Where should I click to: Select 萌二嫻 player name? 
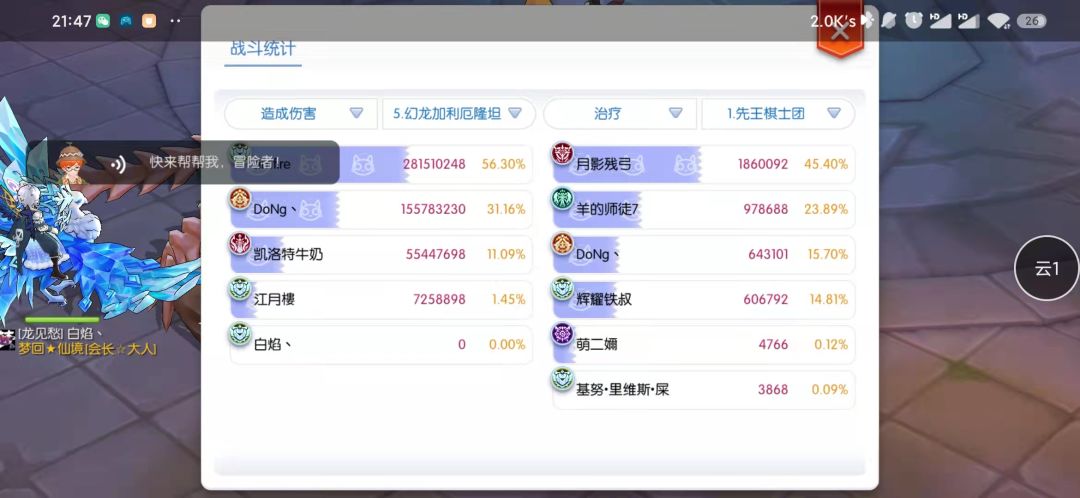[x=596, y=344]
